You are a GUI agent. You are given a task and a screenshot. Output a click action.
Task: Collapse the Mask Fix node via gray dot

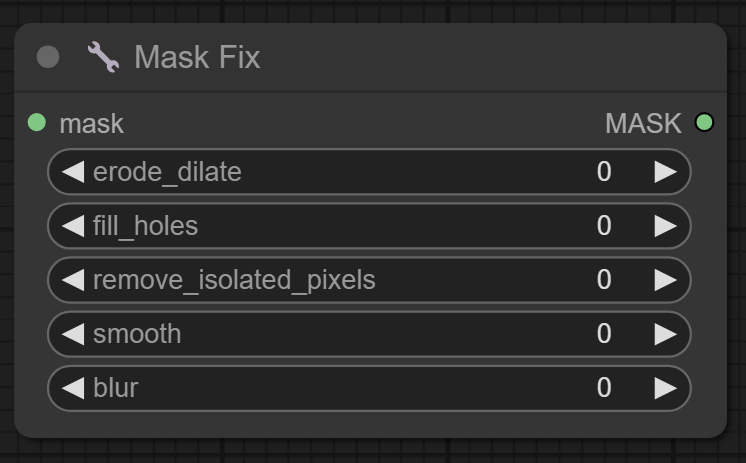pos(48,57)
